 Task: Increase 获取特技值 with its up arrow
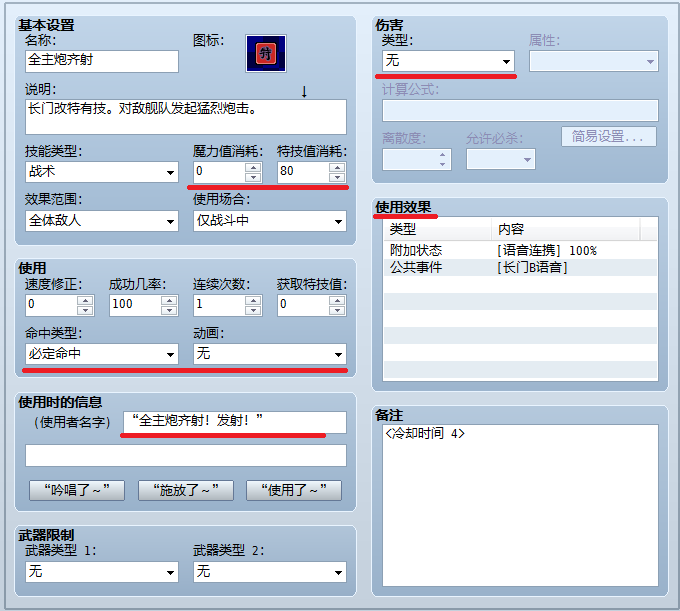coord(337,300)
